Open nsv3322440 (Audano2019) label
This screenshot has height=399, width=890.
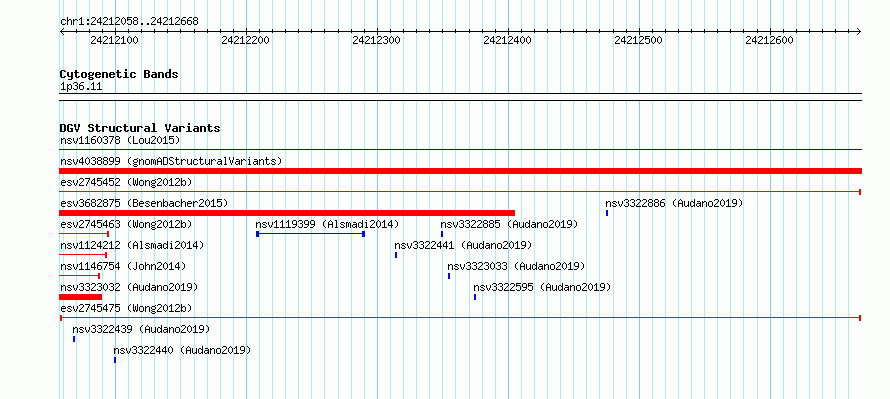pos(182,350)
